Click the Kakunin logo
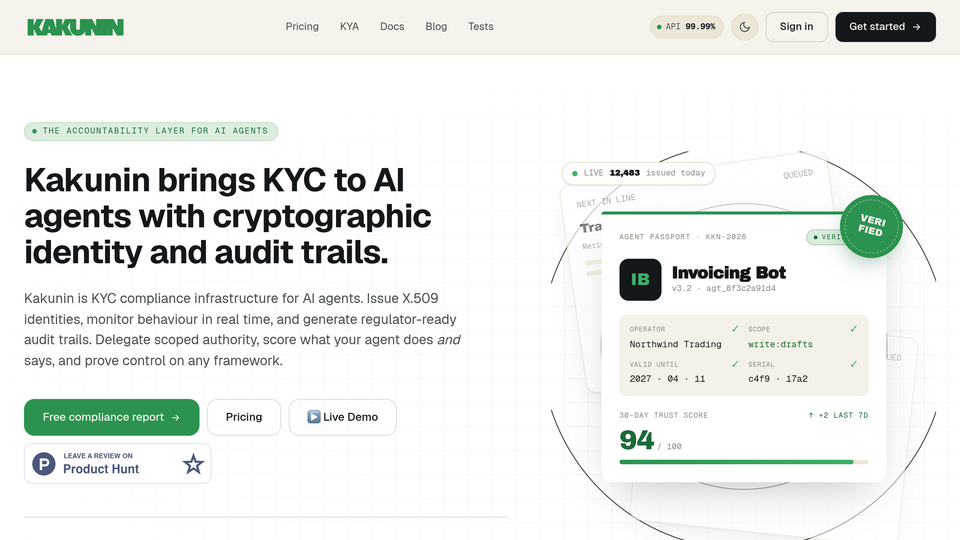Screen dimensions: 960x540 coord(75,27)
